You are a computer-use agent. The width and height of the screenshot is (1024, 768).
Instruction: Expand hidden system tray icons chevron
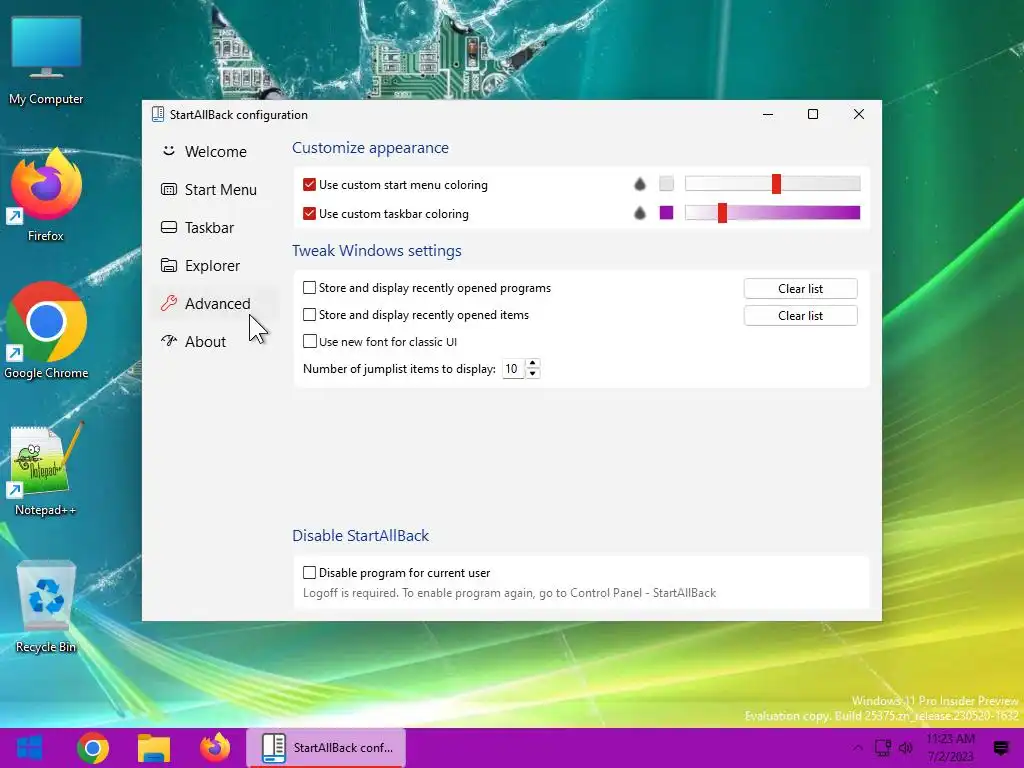[857, 748]
